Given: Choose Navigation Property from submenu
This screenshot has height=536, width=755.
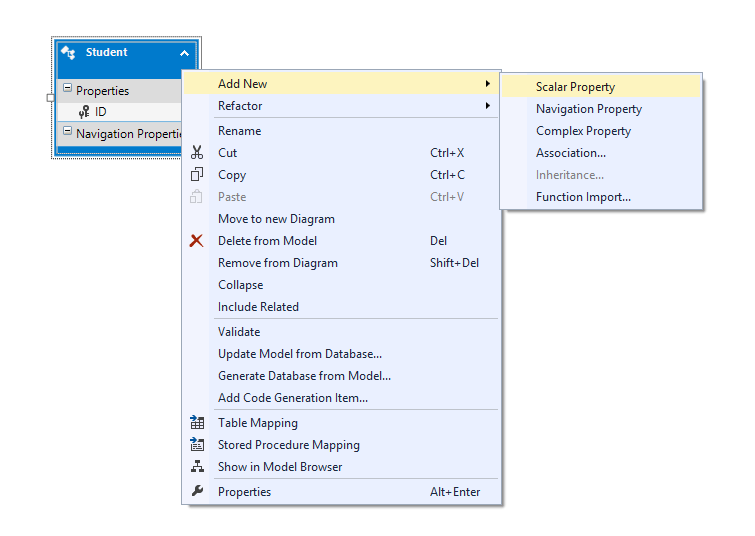Looking at the screenshot, I should click(601, 109).
